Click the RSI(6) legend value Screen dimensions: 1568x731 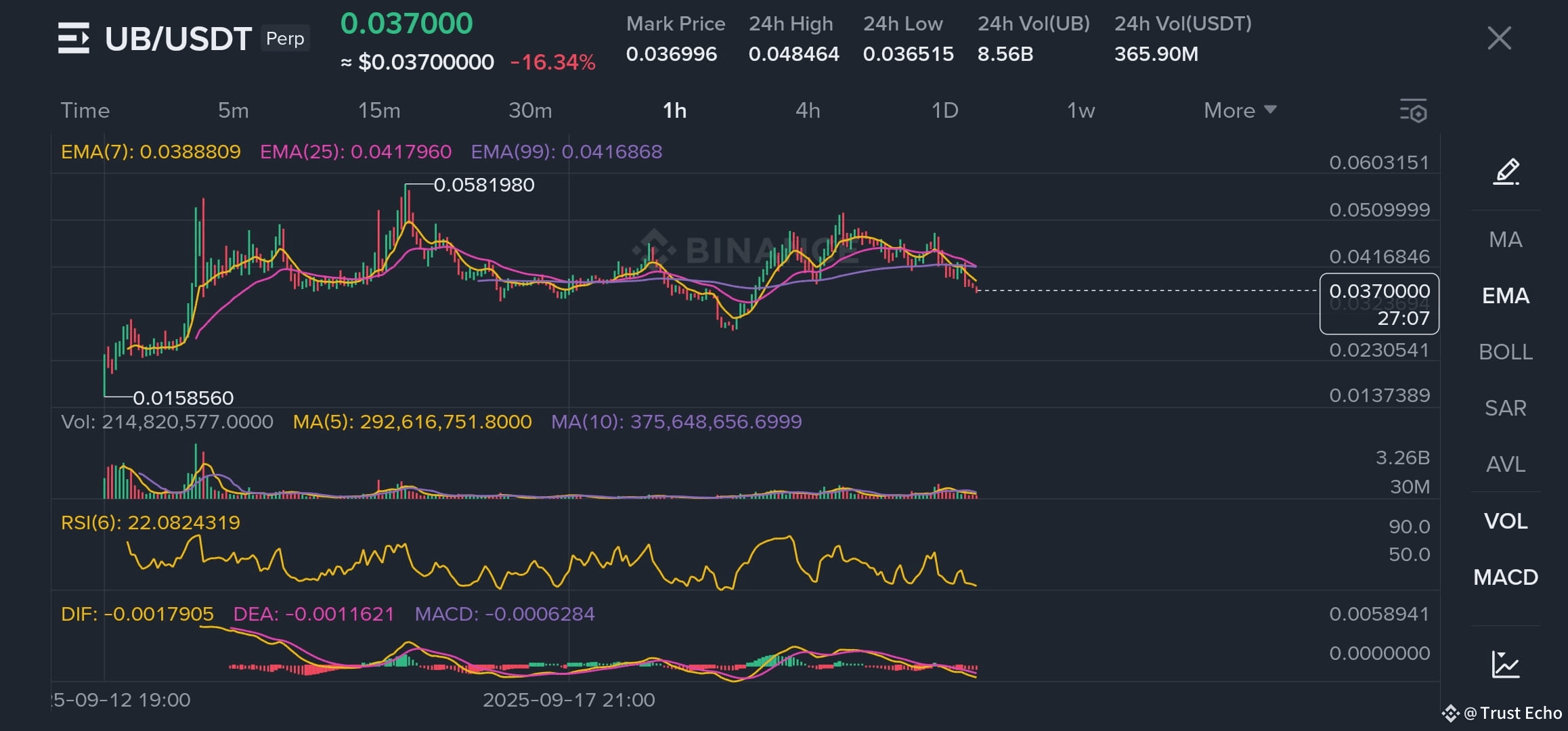pyautogui.click(x=150, y=523)
